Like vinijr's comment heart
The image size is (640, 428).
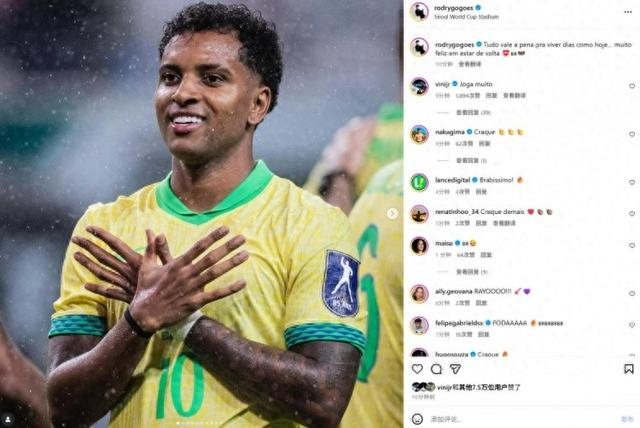pos(632,86)
